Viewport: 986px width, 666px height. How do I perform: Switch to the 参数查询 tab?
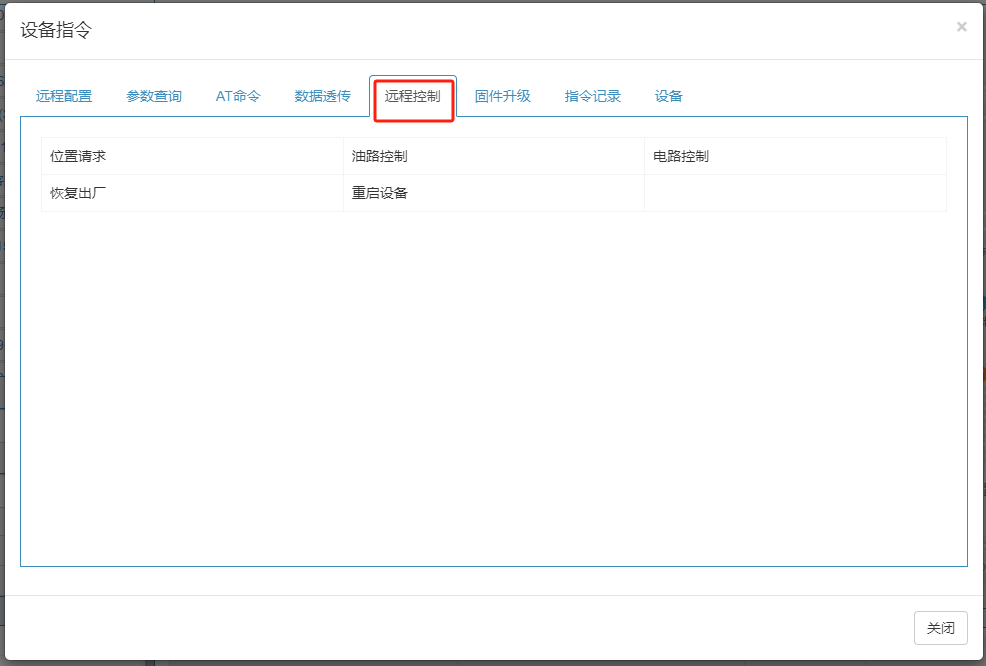tap(154, 97)
